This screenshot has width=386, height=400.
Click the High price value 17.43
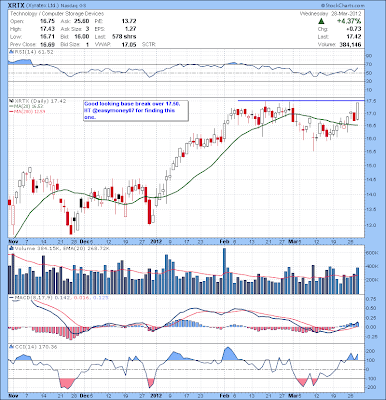click(x=48, y=29)
